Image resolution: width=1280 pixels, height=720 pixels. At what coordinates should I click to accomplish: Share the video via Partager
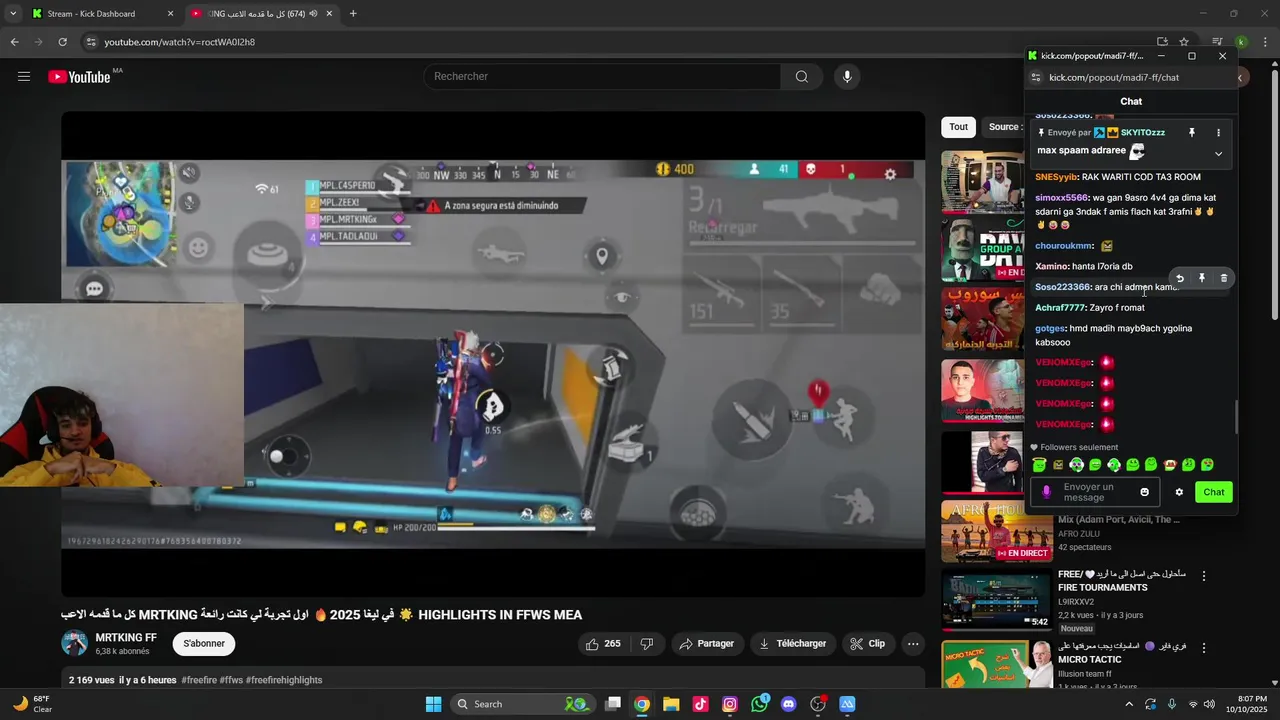click(707, 644)
